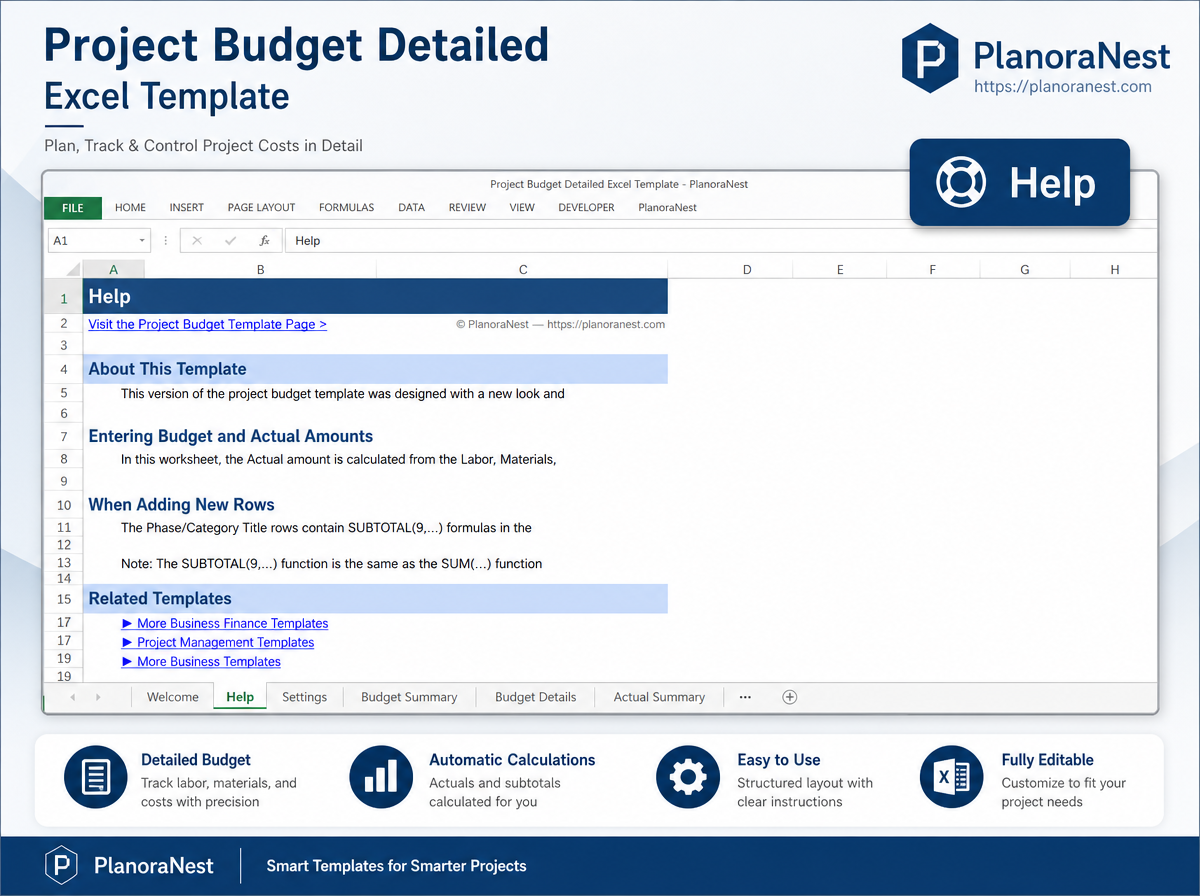This screenshot has width=1200, height=896.
Task: Select column F header
Action: [x=933, y=270]
